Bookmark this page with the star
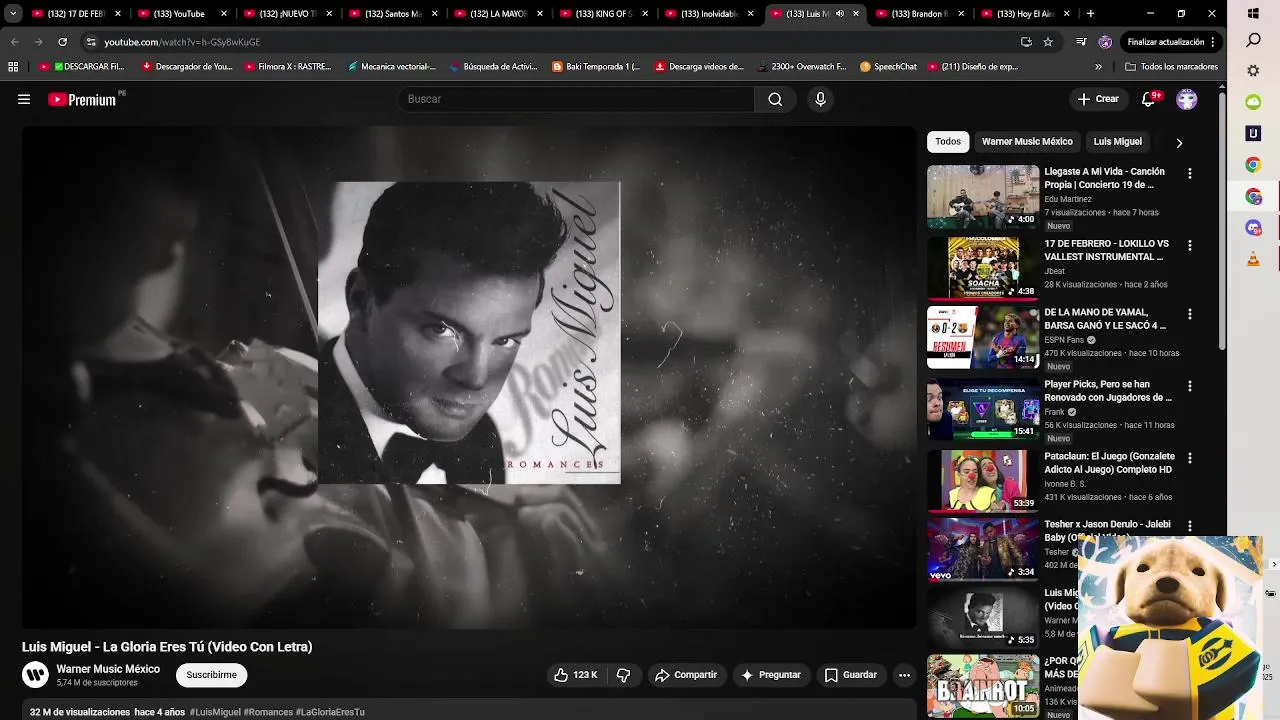 click(x=1048, y=42)
